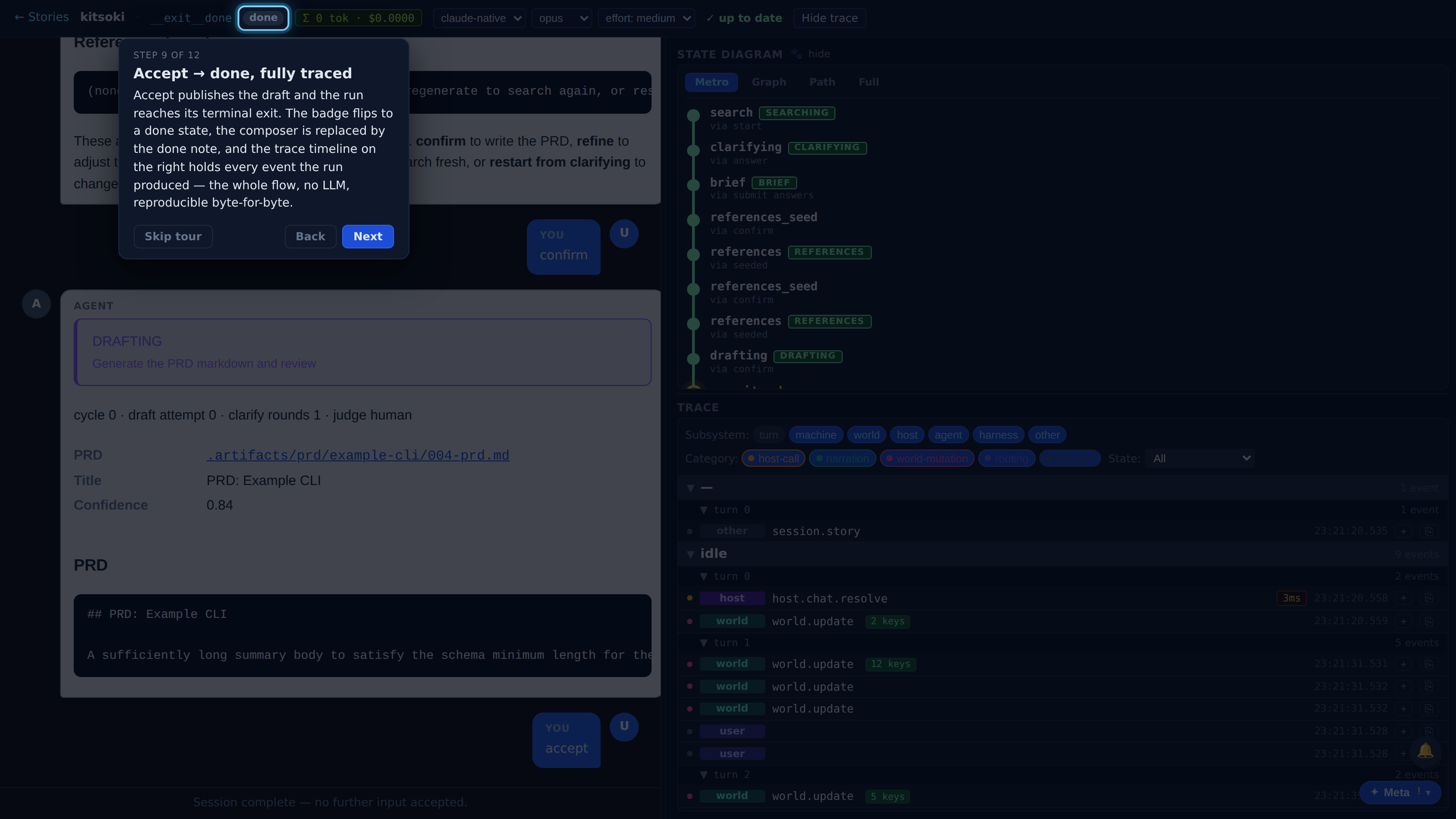Switch to the Full view tab
This screenshot has width=1456, height=819.
pyautogui.click(x=868, y=82)
